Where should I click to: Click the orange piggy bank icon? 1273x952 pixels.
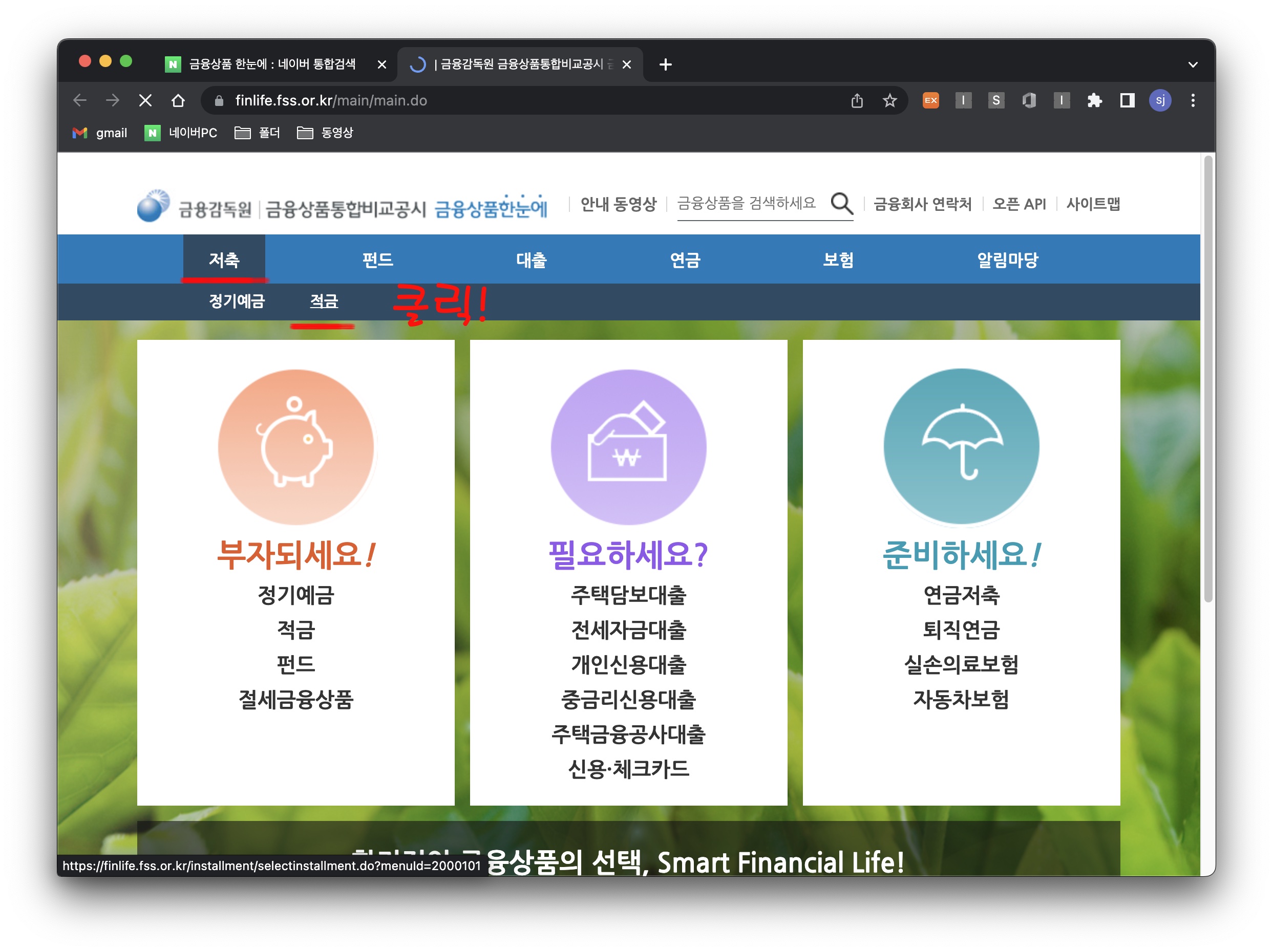pyautogui.click(x=296, y=447)
